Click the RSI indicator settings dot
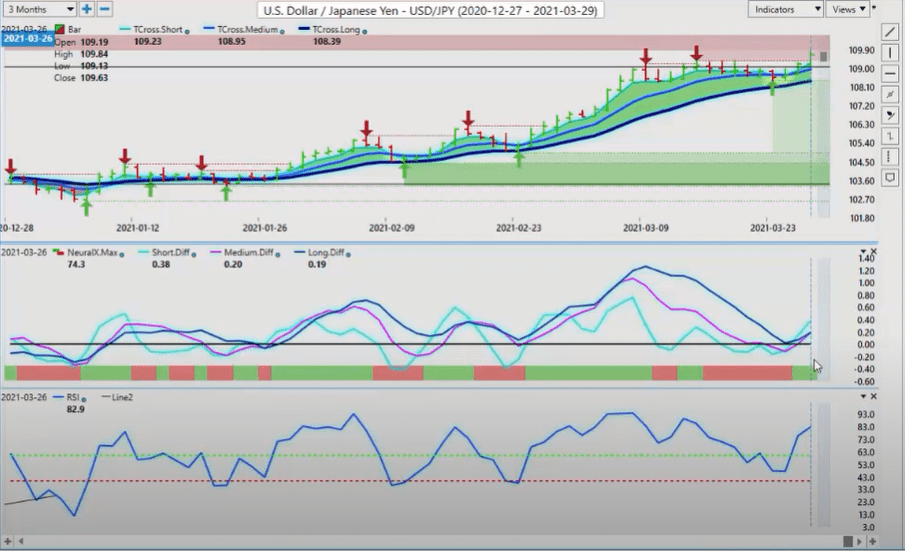 pyautogui.click(x=84, y=399)
